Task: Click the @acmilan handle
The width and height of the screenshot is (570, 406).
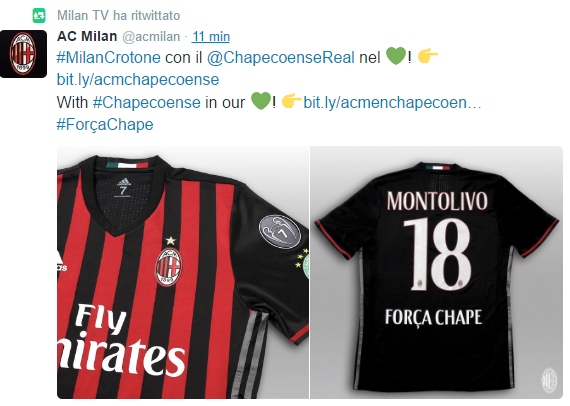Action: (x=151, y=37)
